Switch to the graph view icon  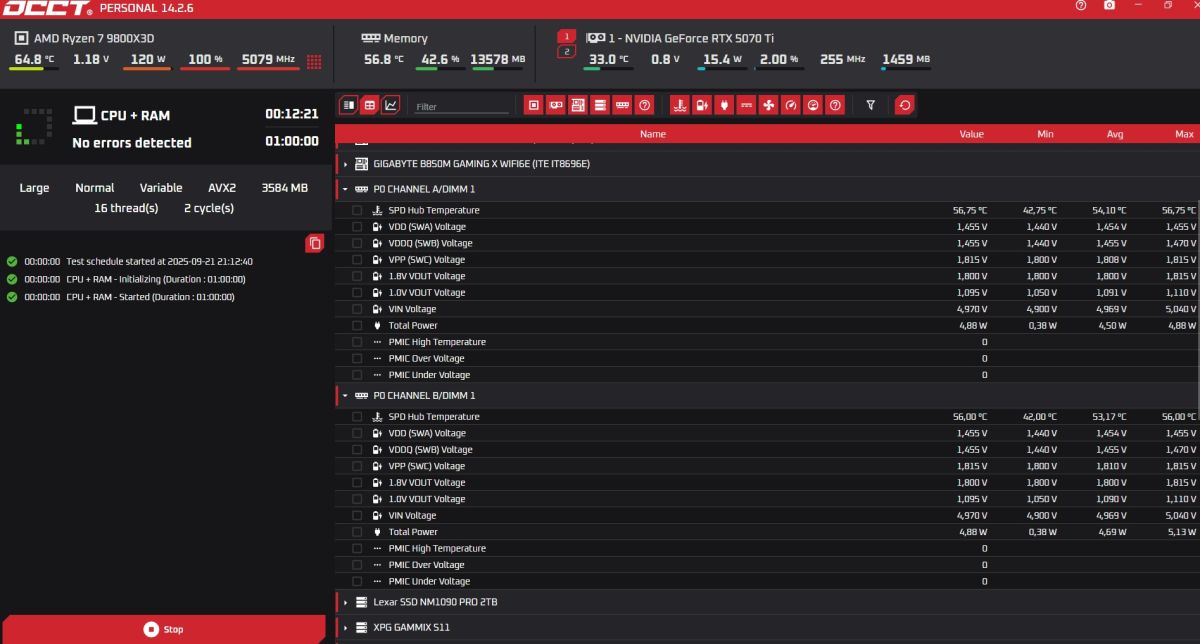click(x=390, y=105)
